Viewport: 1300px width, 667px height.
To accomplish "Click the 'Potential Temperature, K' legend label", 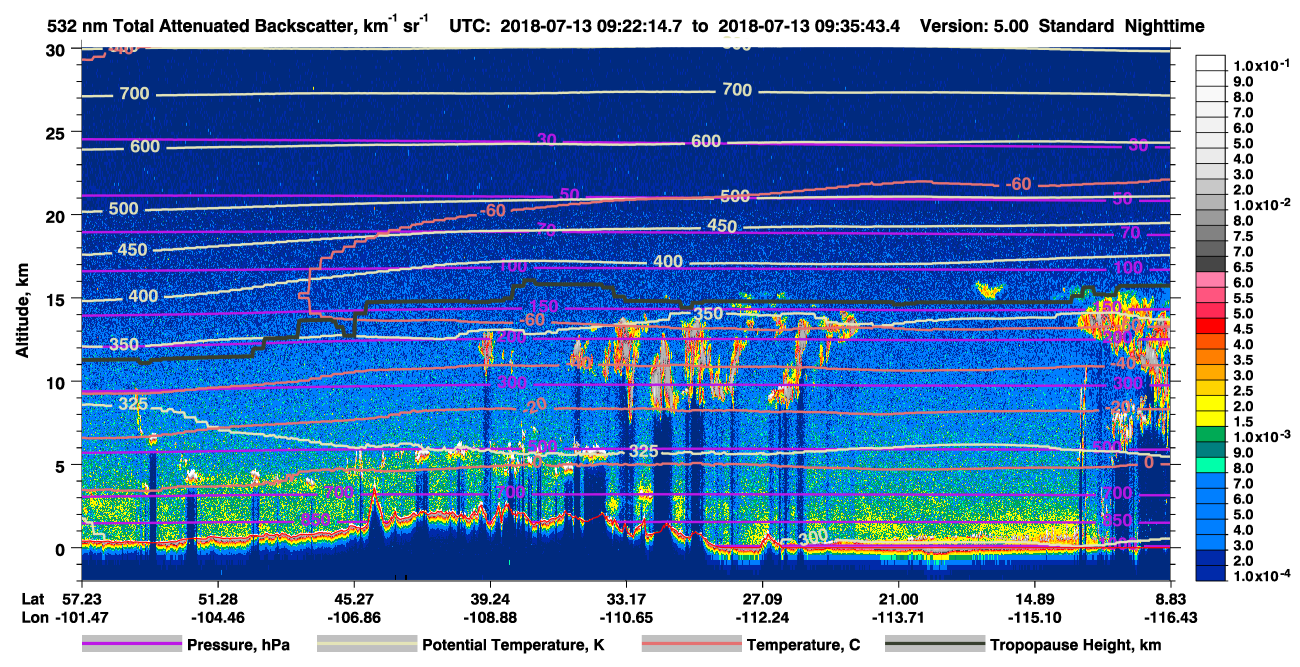I will point(513,645).
